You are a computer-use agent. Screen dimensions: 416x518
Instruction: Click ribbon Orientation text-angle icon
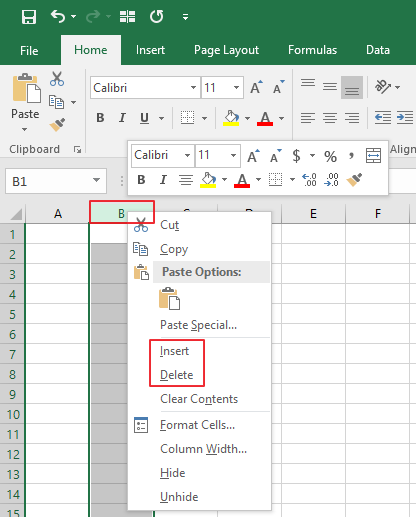pyautogui.click(x=383, y=87)
